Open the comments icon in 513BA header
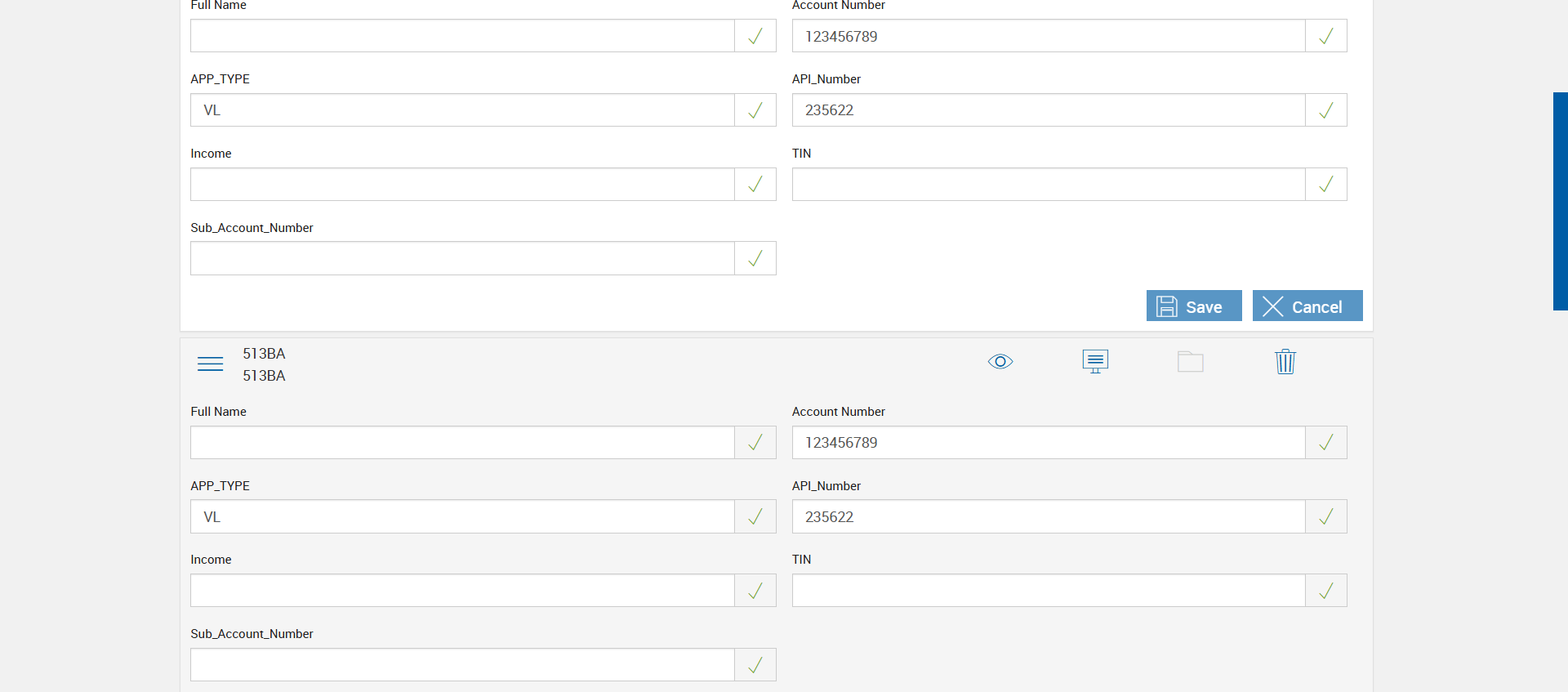Screen dimensions: 1568x692 (x=1095, y=361)
